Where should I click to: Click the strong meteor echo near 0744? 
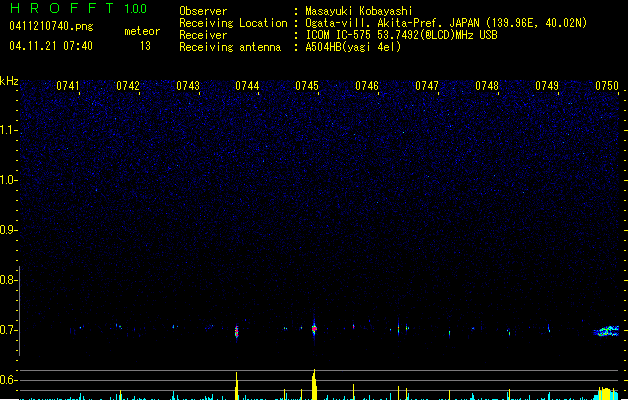coord(236,332)
